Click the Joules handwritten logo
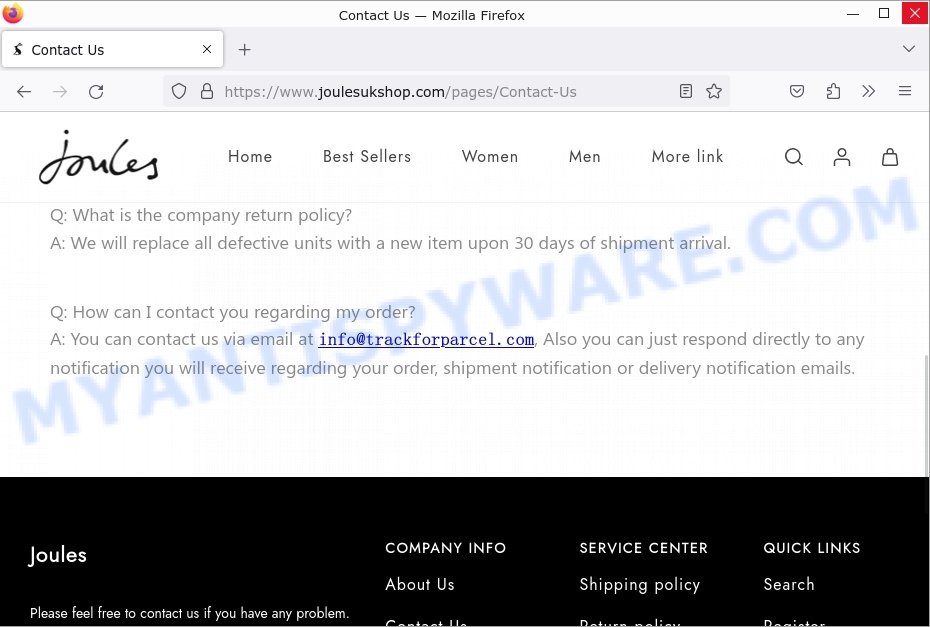The height and width of the screenshot is (627, 930). (98, 157)
